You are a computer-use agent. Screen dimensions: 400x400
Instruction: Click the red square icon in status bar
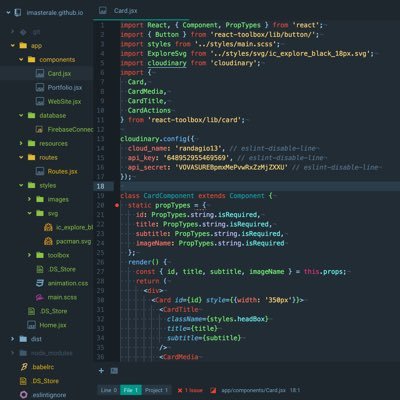pyautogui.click(x=213, y=390)
